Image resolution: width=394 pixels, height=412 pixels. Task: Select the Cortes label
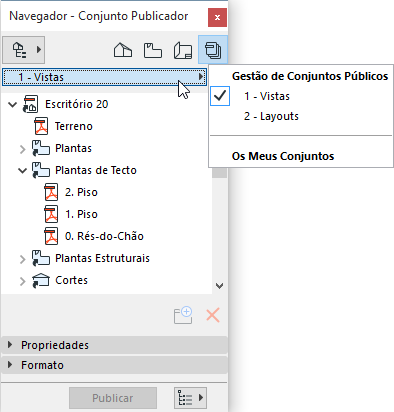coord(71,280)
